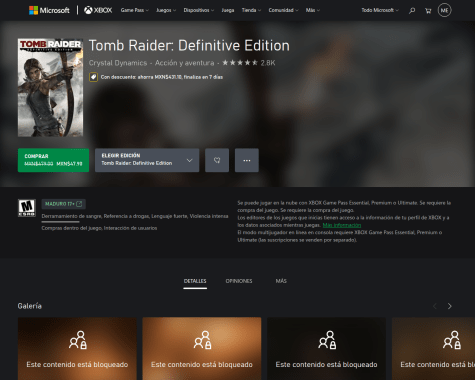The width and height of the screenshot is (475, 380).
Task: Click the Acción y aventura genre link
Action: point(184,63)
